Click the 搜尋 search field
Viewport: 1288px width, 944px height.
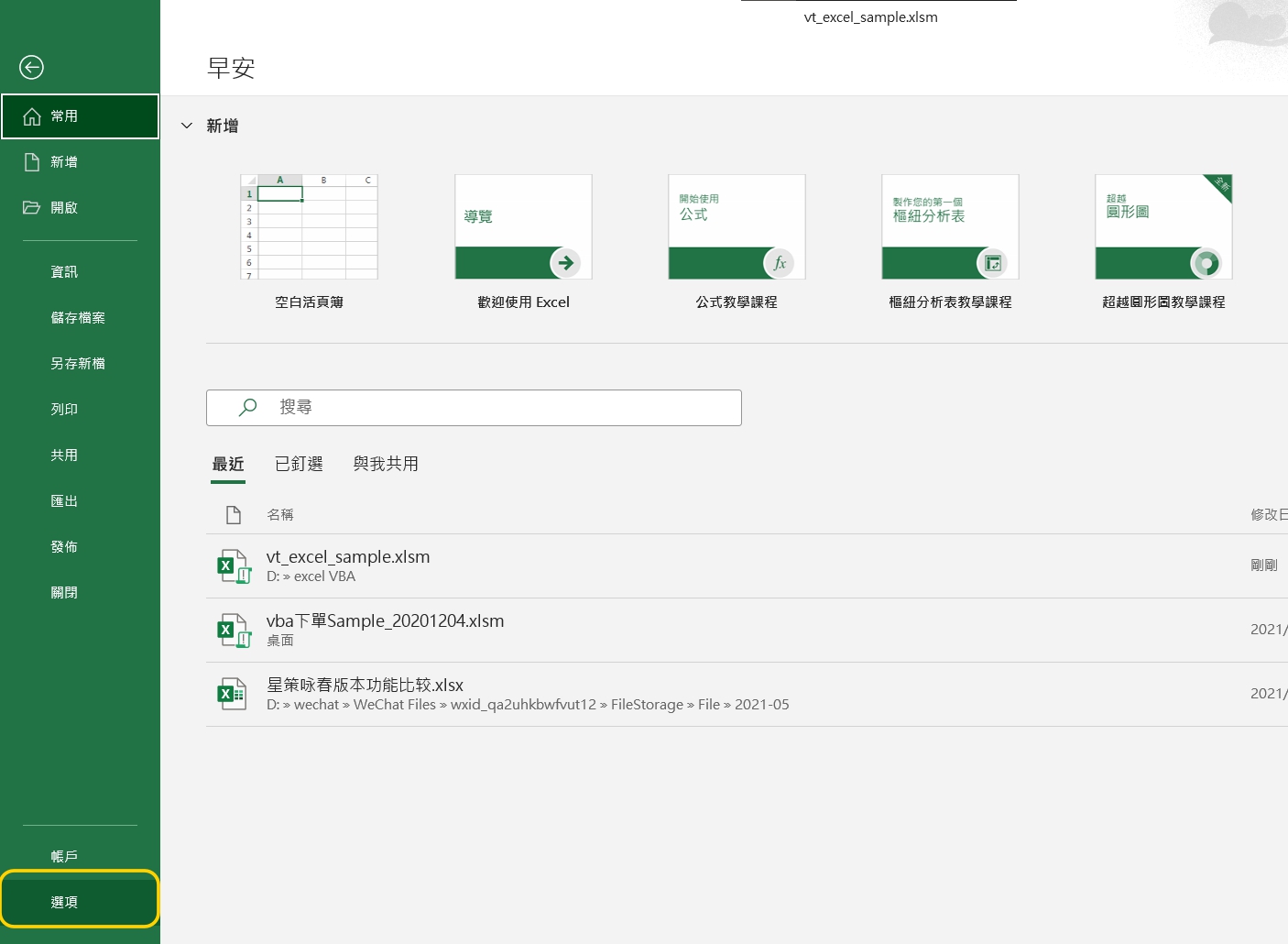474,408
